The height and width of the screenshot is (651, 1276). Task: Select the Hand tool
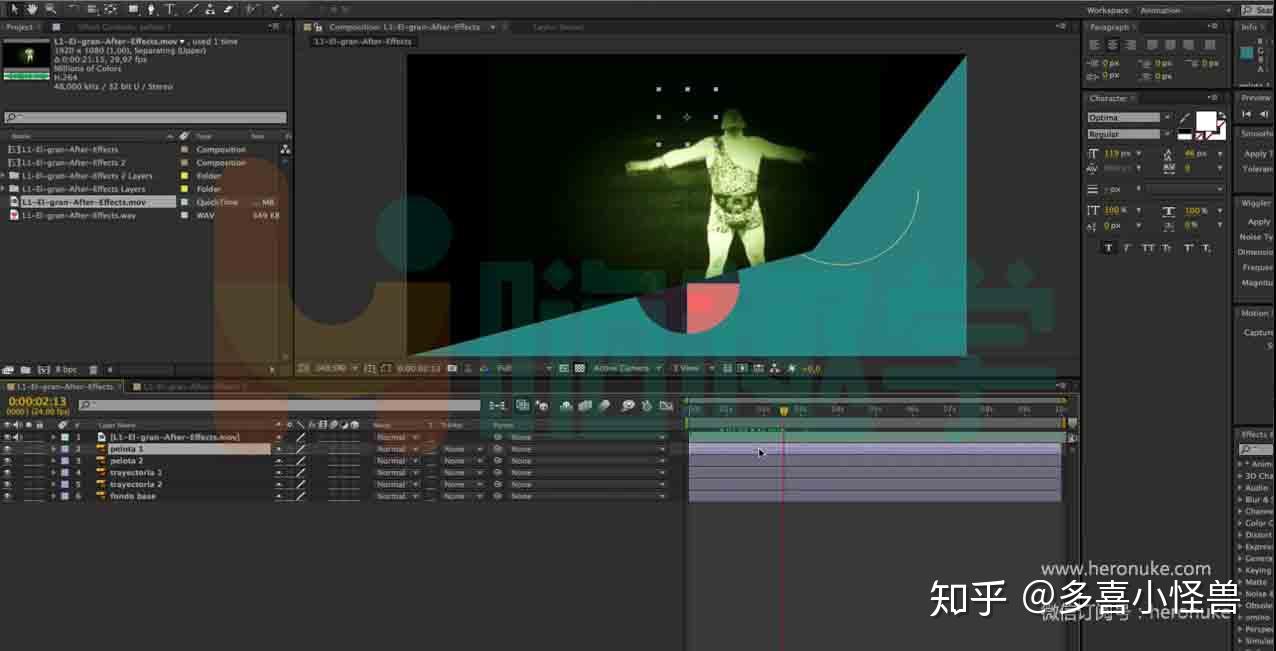[31, 9]
